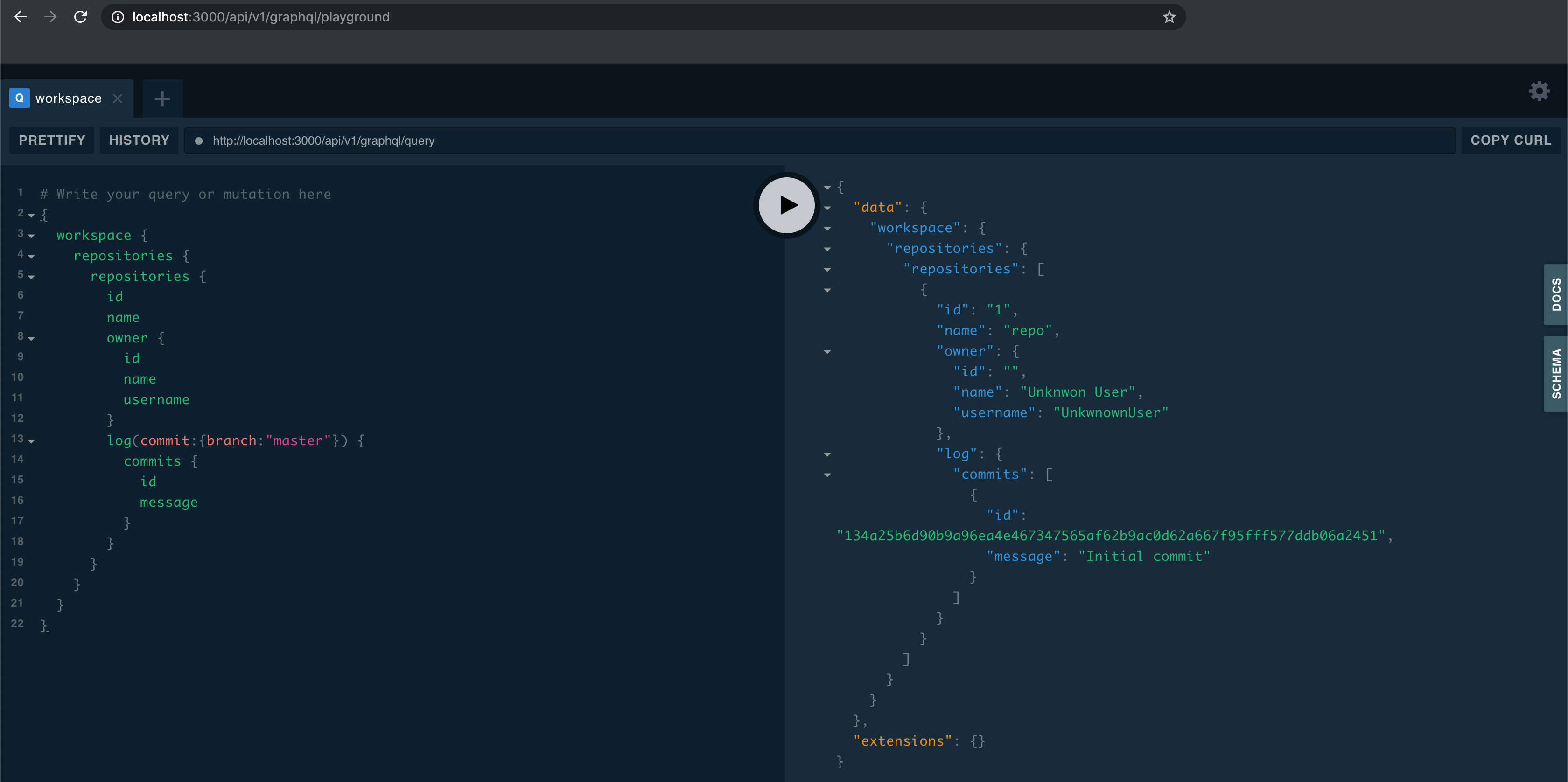Collapse the "owner" object in response
1568x782 pixels.
tap(827, 352)
